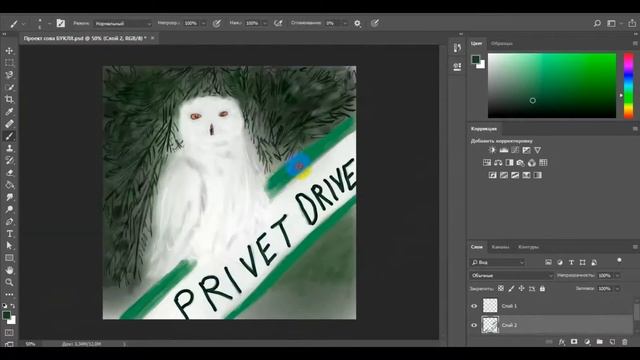This screenshot has height=360, width=640.
Task: Click the vertical hue slider strip
Action: pyautogui.click(x=629, y=86)
